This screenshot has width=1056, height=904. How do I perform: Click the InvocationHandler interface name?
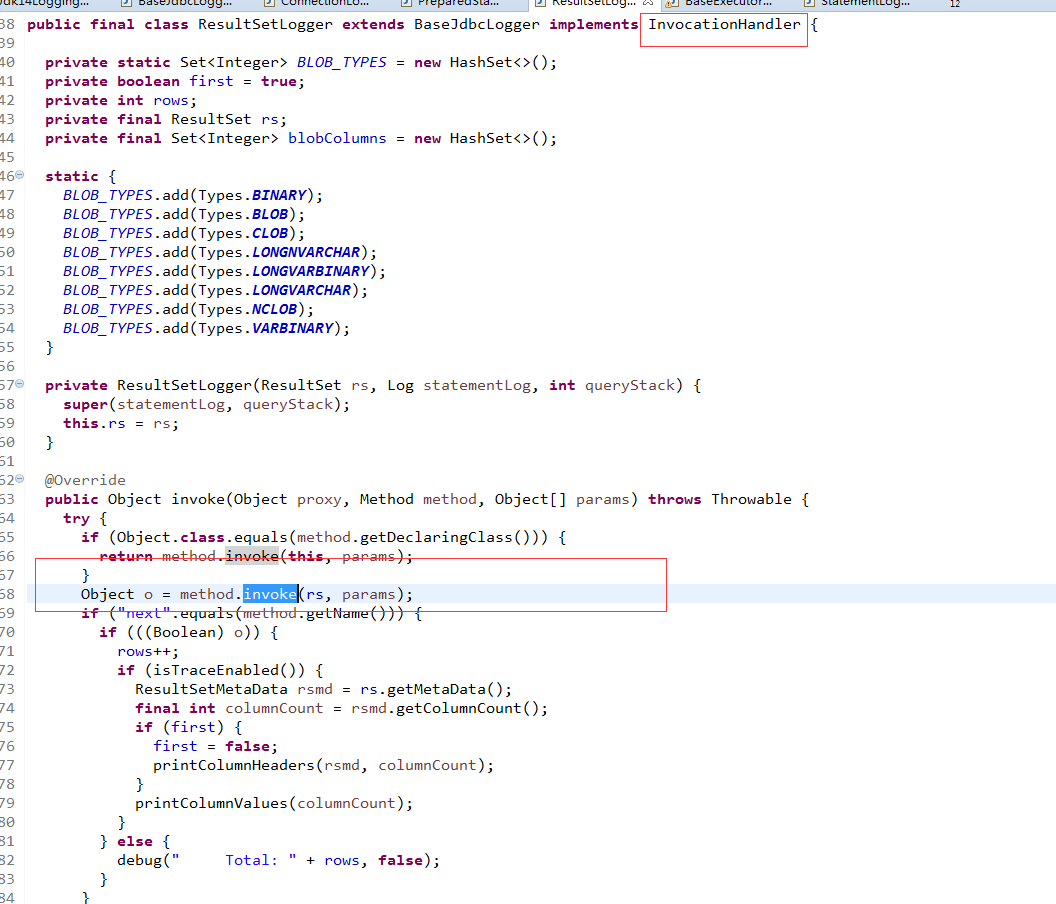tap(724, 24)
